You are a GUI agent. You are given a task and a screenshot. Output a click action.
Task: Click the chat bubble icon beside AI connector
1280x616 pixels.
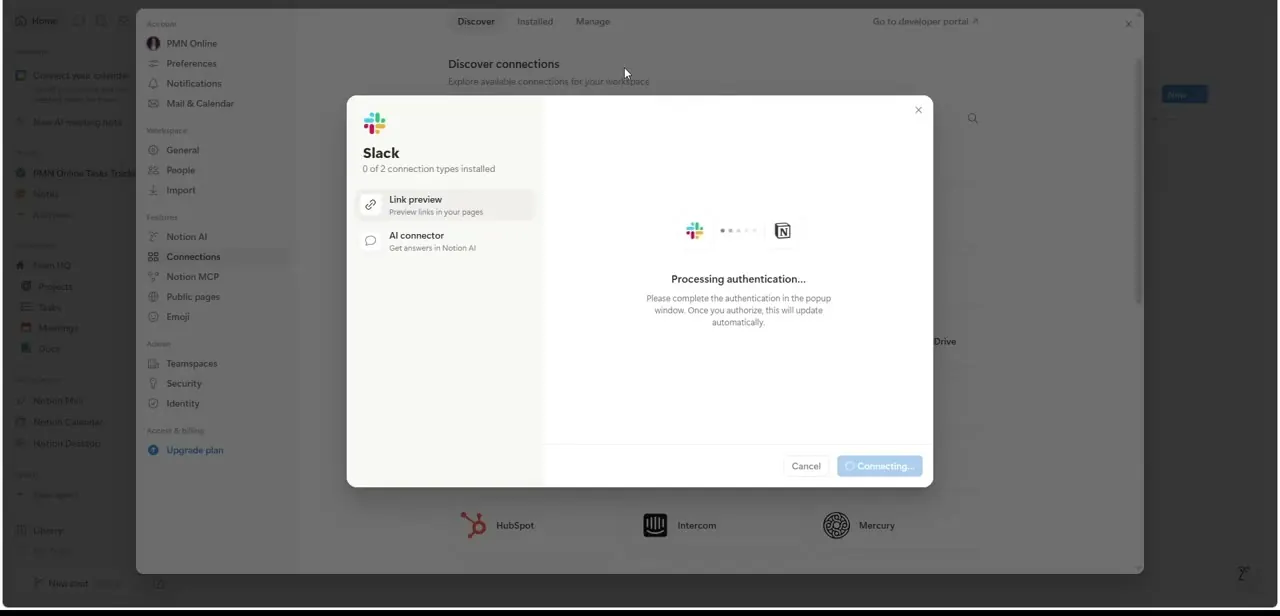tap(371, 241)
